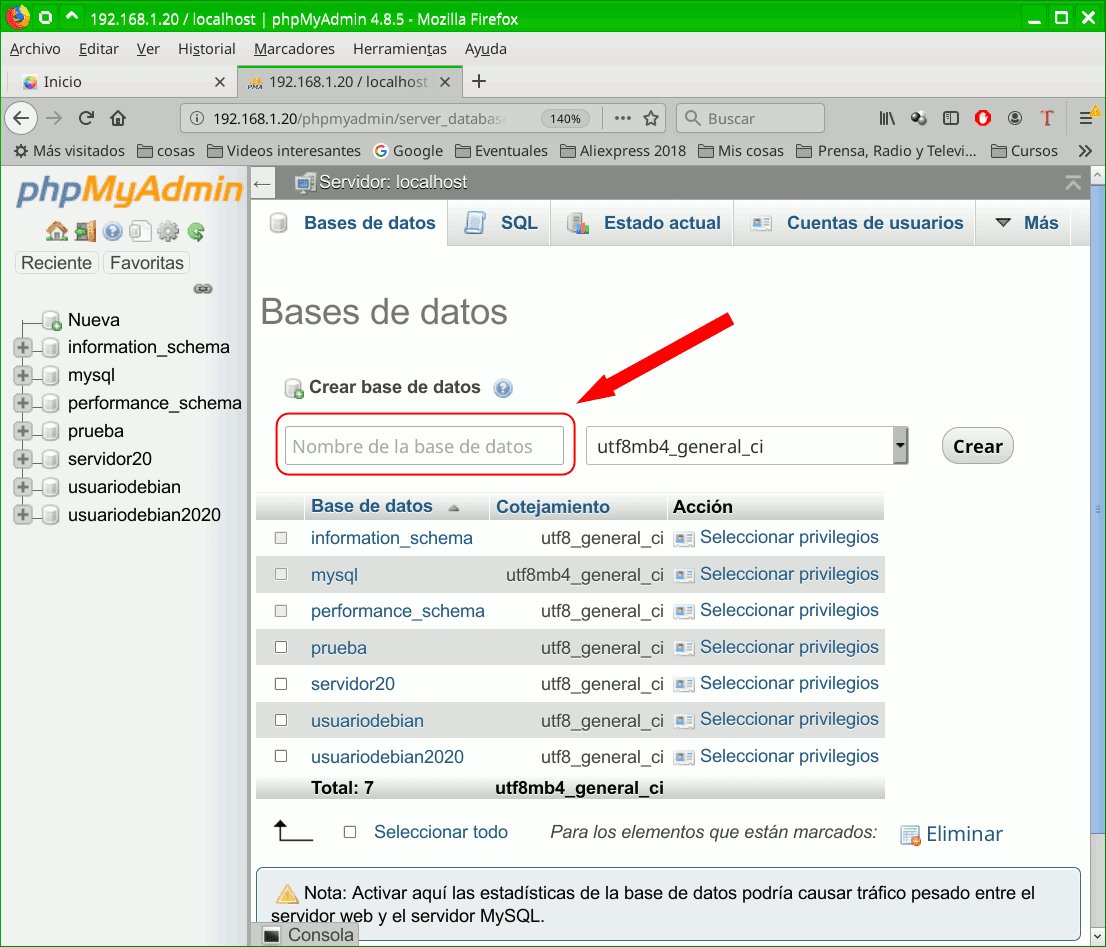Expand usuariodebian tree node
The height and width of the screenshot is (947, 1106).
pos(23,487)
